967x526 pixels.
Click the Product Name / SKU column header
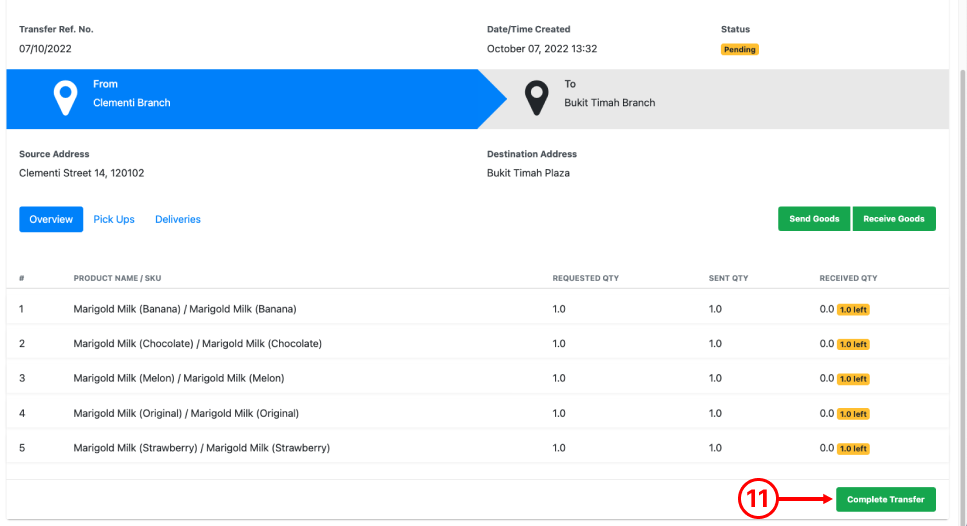coord(117,278)
